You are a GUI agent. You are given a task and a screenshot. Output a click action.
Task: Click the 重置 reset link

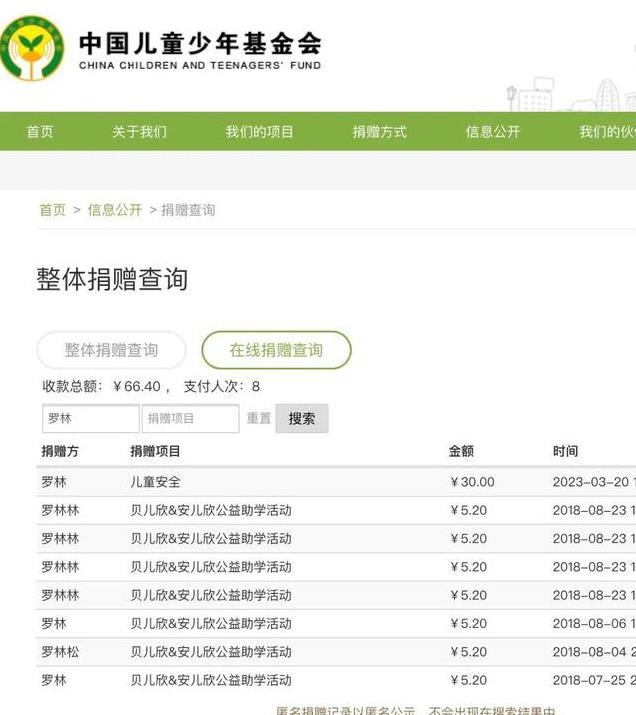point(259,418)
